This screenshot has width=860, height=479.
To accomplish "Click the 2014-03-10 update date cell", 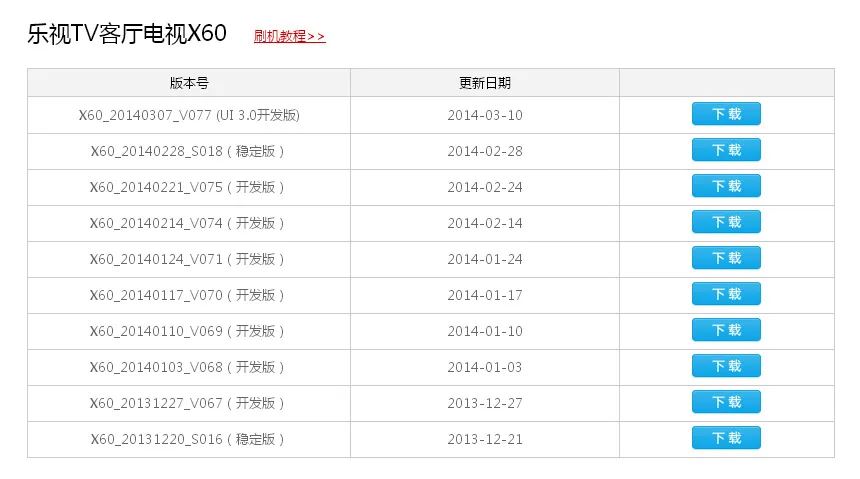I will click(x=485, y=115).
